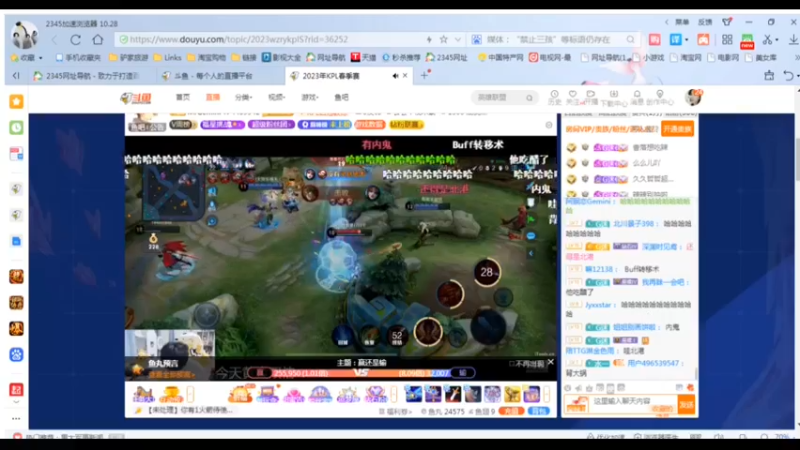Expand more bookmarks with double chevron
Image resolution: width=800 pixels, height=450 pixels.
pyautogui.click(x=796, y=58)
